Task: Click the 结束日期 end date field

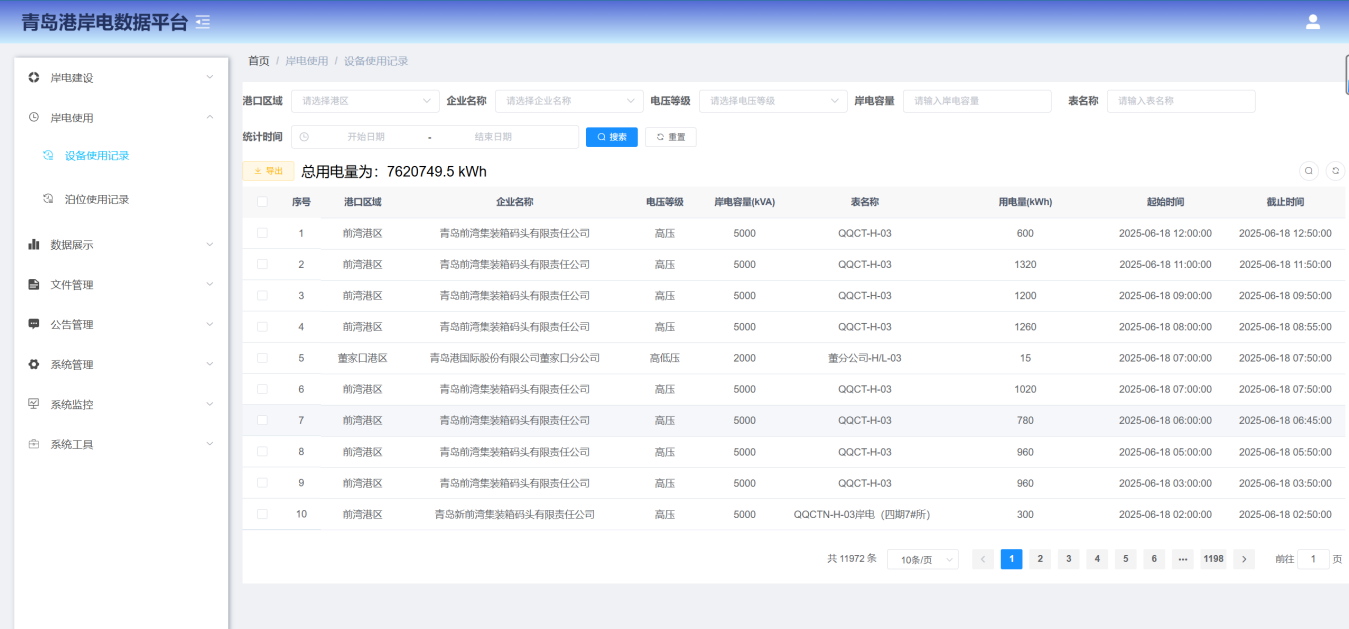Action: click(x=493, y=137)
